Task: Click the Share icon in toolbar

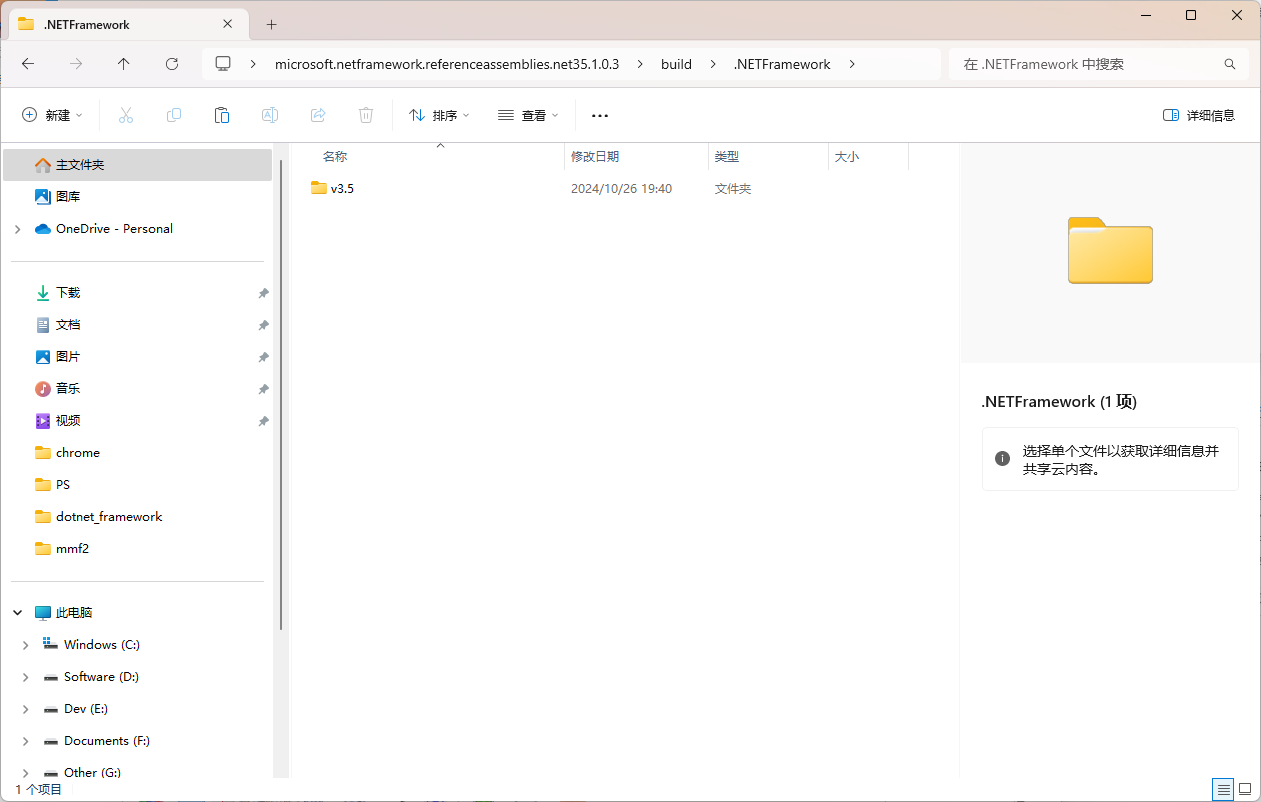Action: [318, 115]
